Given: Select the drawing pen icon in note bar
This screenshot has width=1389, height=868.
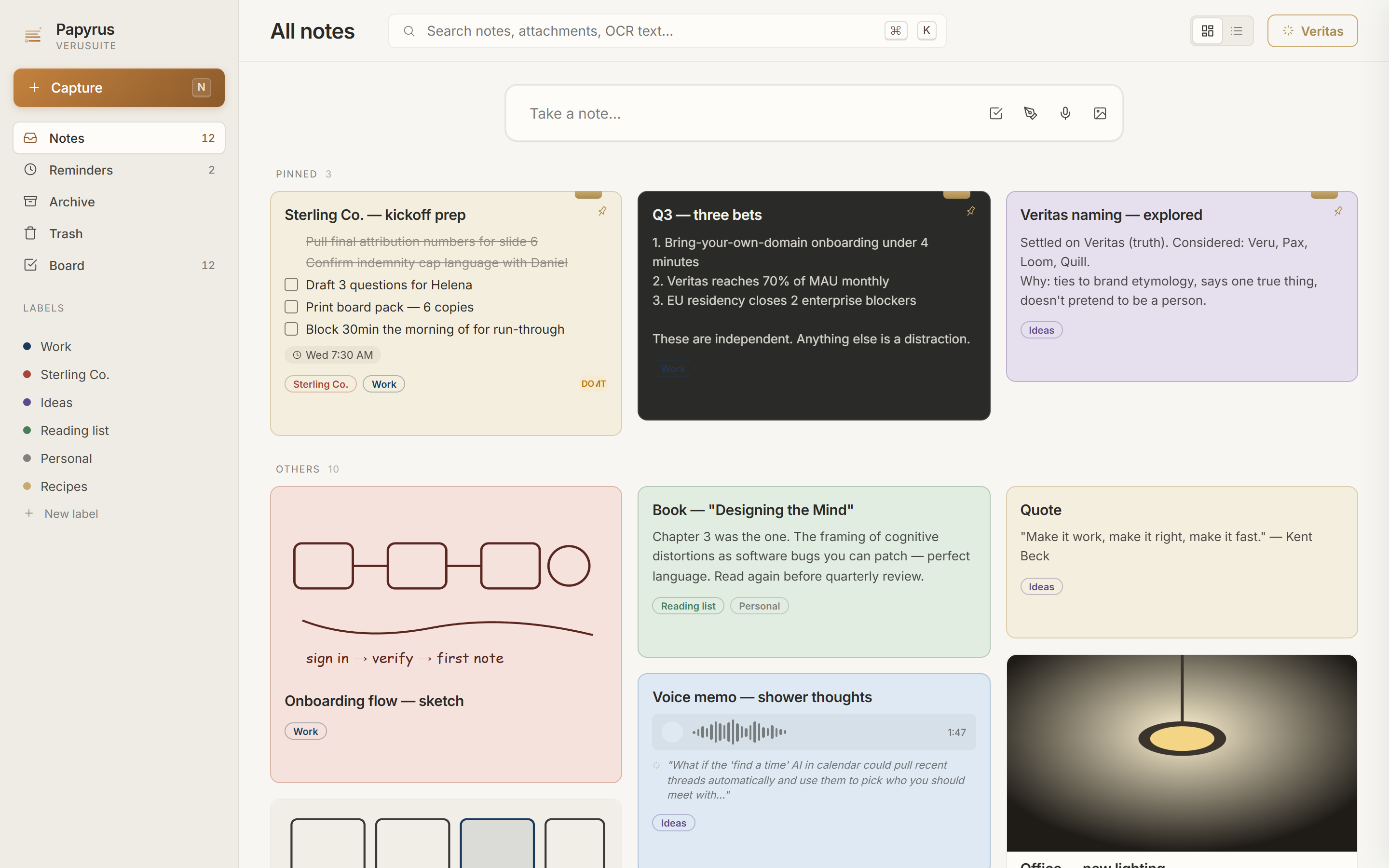Looking at the screenshot, I should click(1030, 113).
